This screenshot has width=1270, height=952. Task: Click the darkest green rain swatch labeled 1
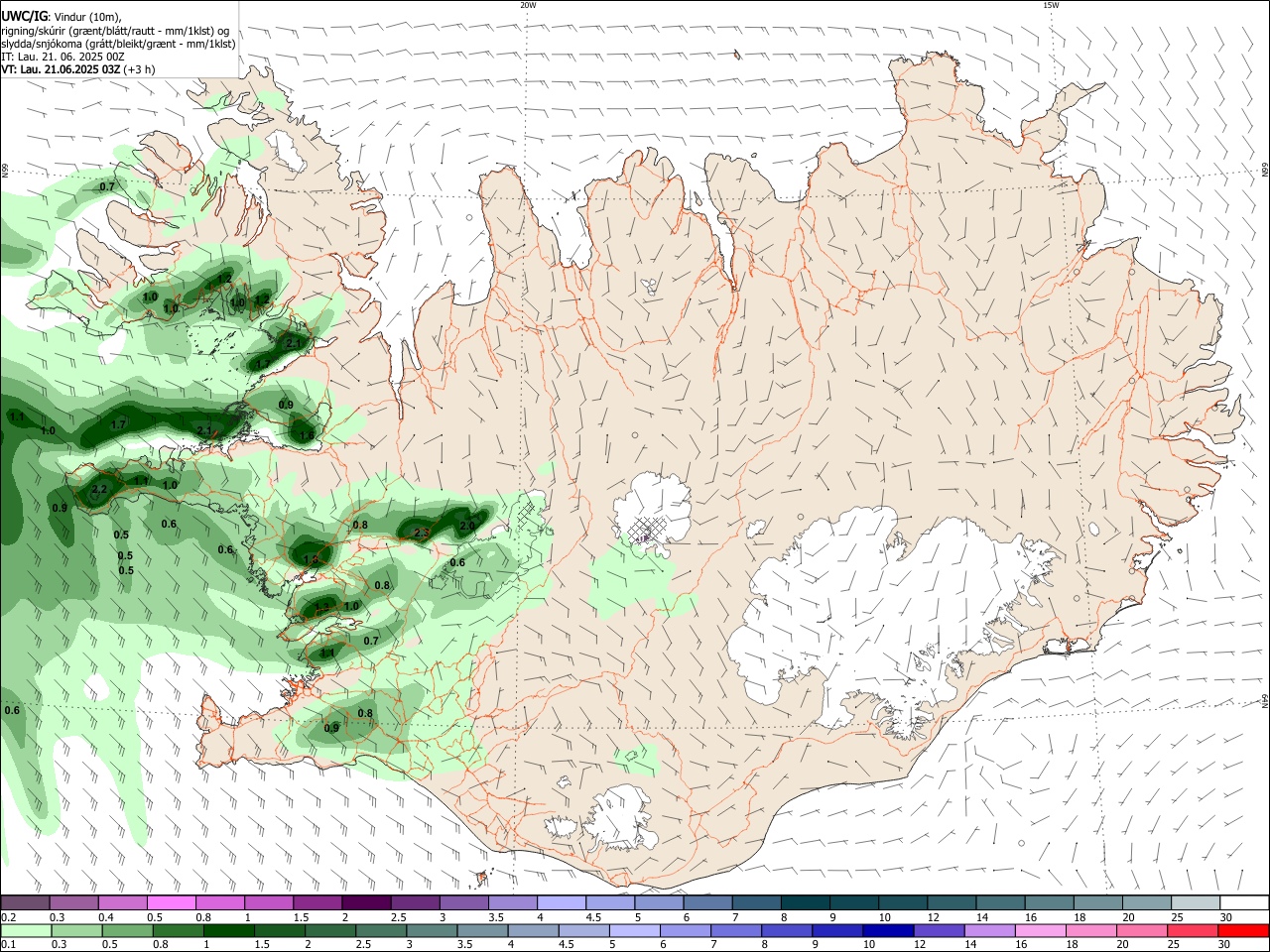[229, 931]
